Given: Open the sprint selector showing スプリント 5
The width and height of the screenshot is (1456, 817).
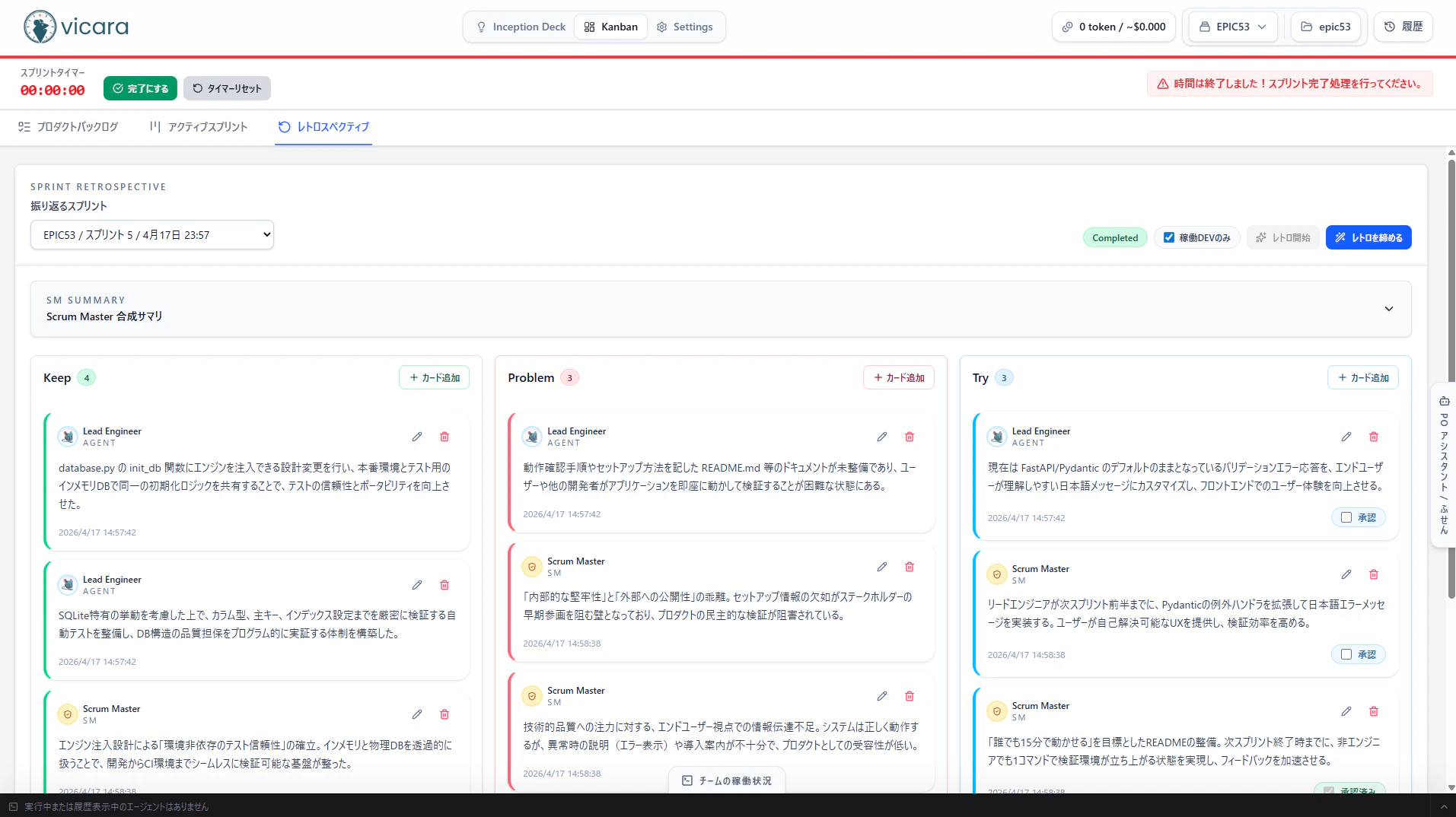Looking at the screenshot, I should [x=152, y=235].
